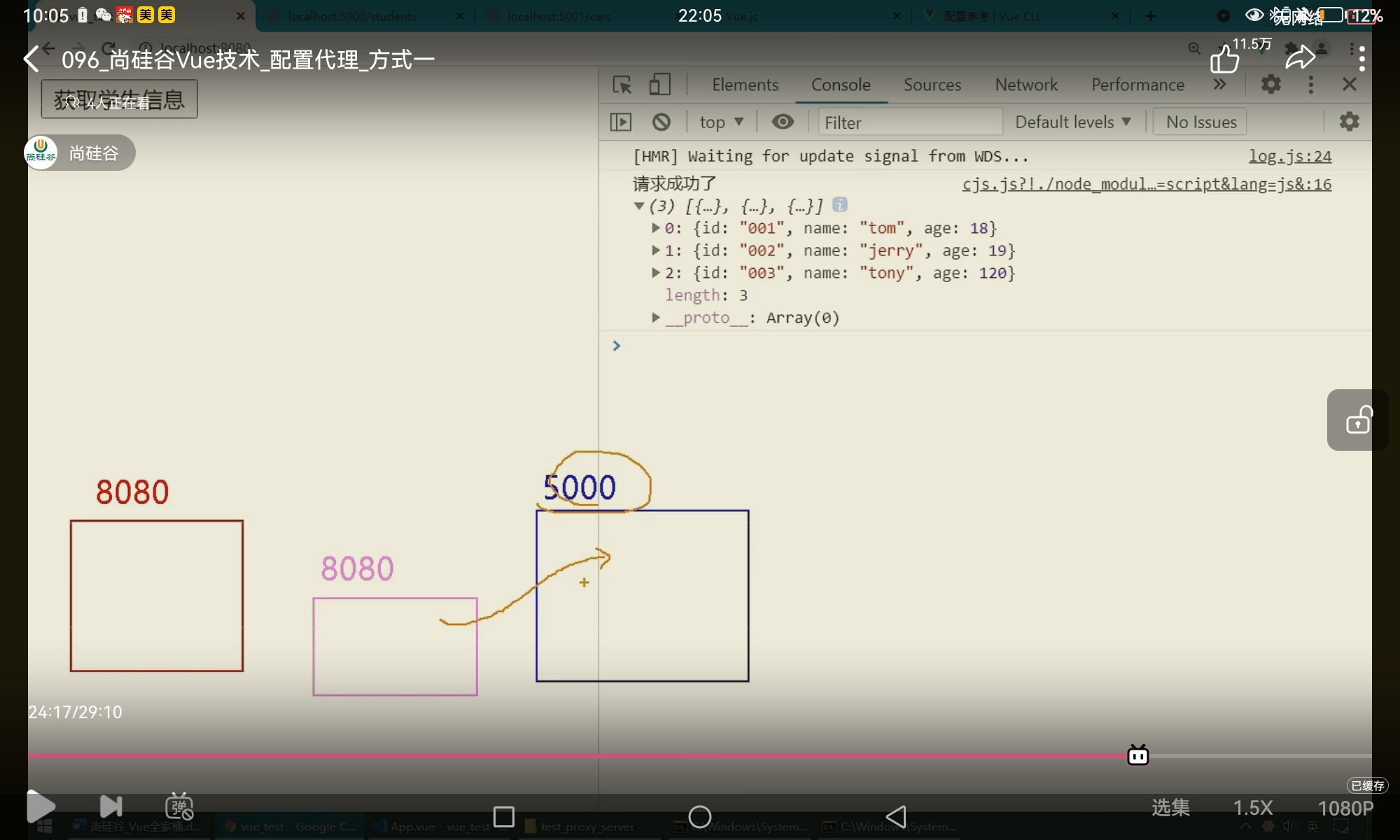Tap the share arrow icon
This screenshot has width=1400, height=840.
click(x=1300, y=57)
